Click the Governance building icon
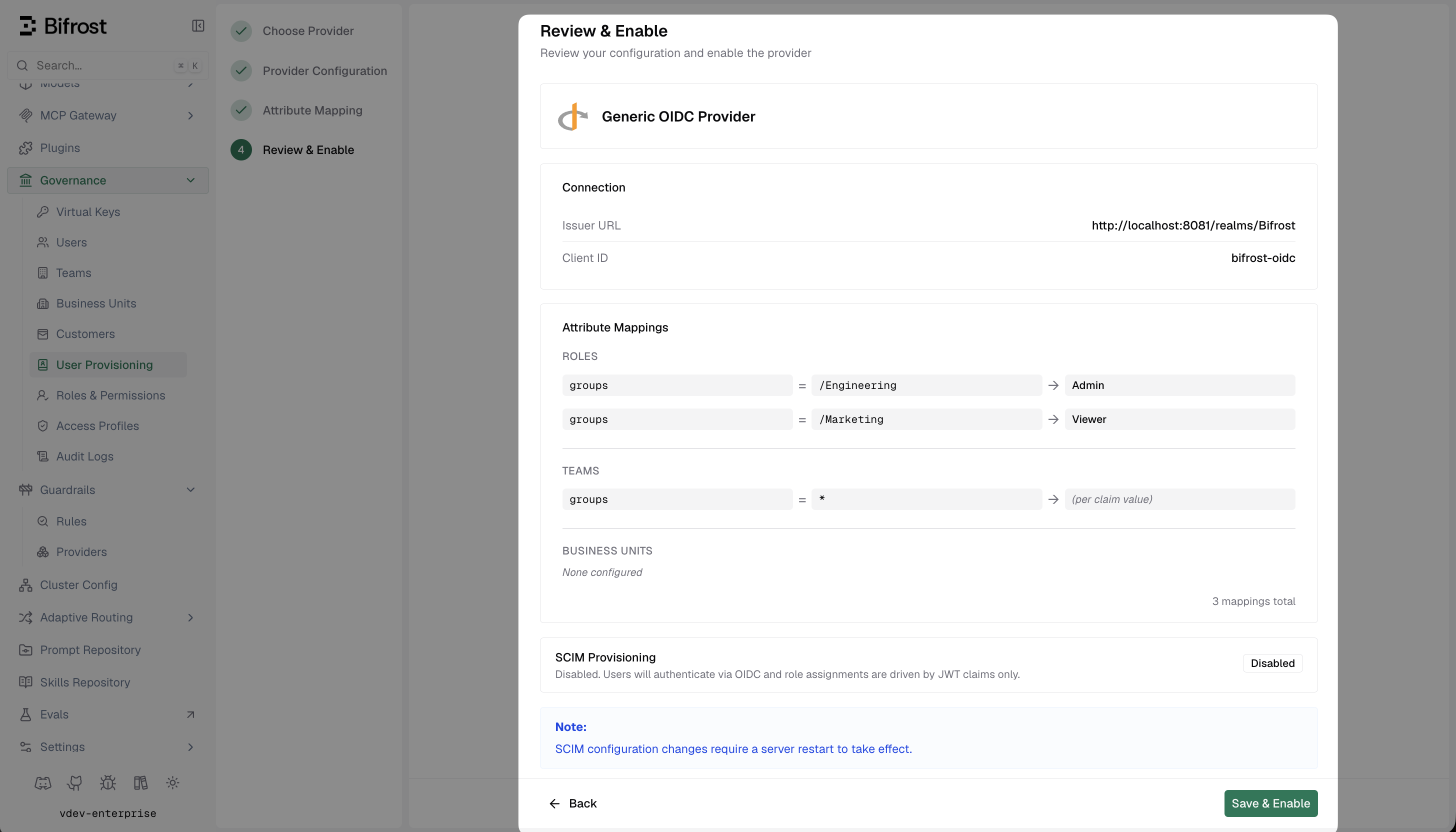The image size is (1456, 832). pos(25,180)
